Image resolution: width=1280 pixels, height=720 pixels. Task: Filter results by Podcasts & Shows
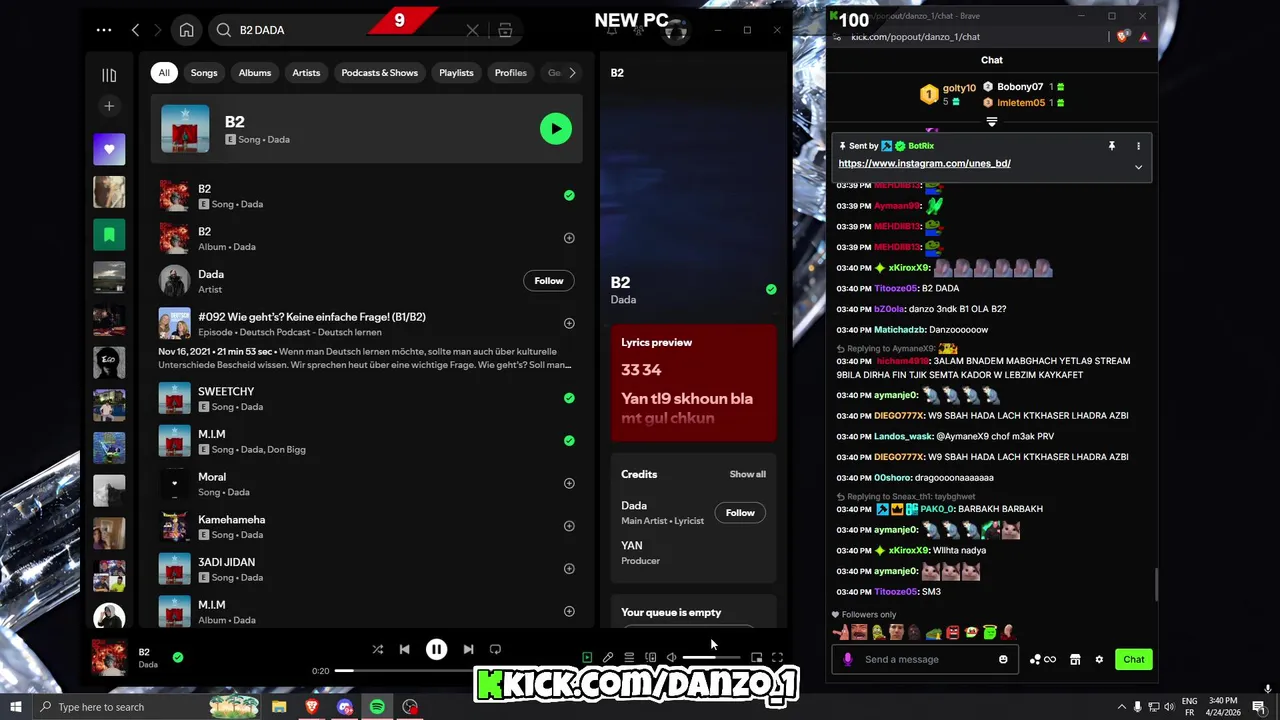tap(380, 73)
